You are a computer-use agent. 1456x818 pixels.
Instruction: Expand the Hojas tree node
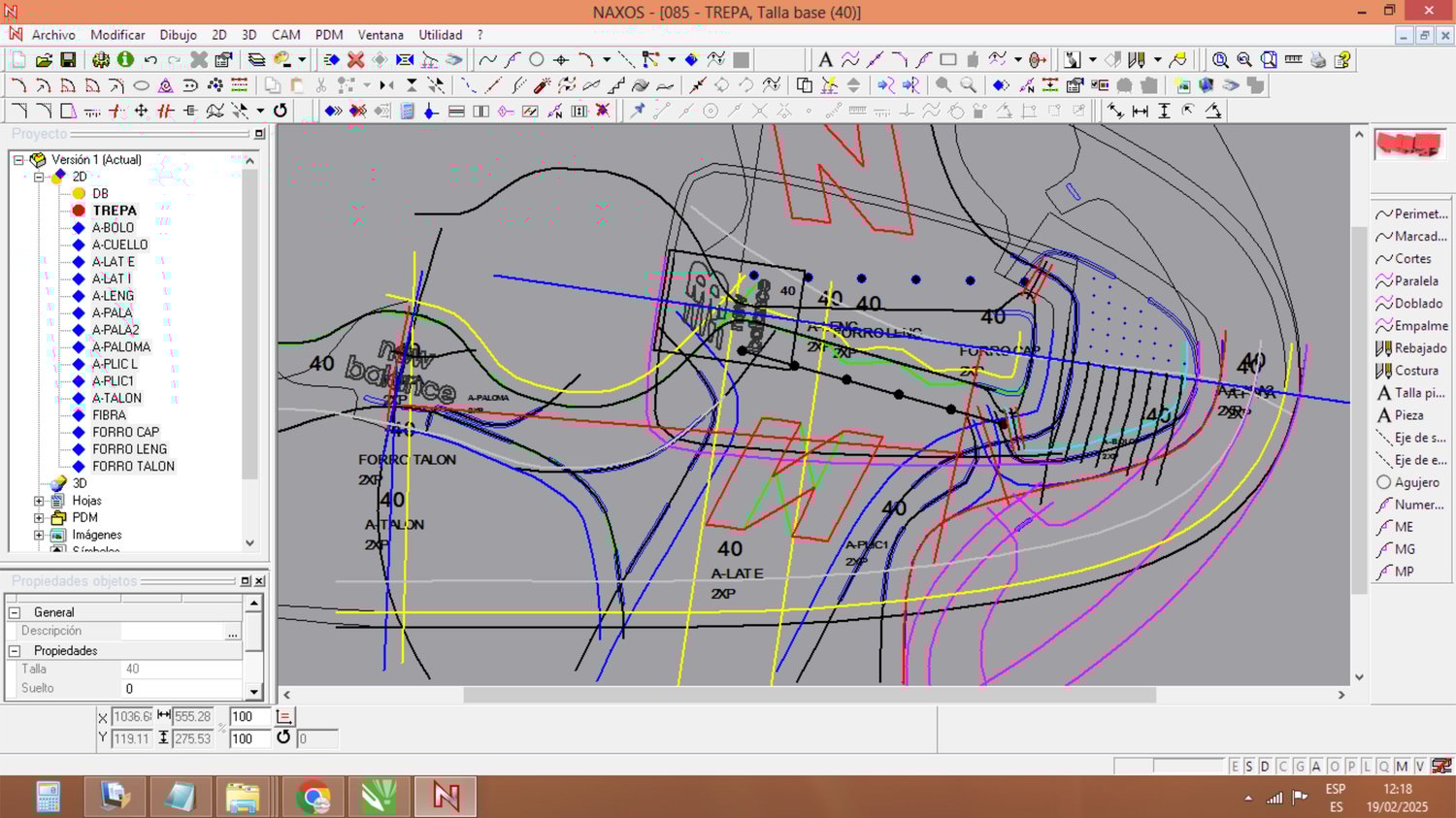[39, 502]
